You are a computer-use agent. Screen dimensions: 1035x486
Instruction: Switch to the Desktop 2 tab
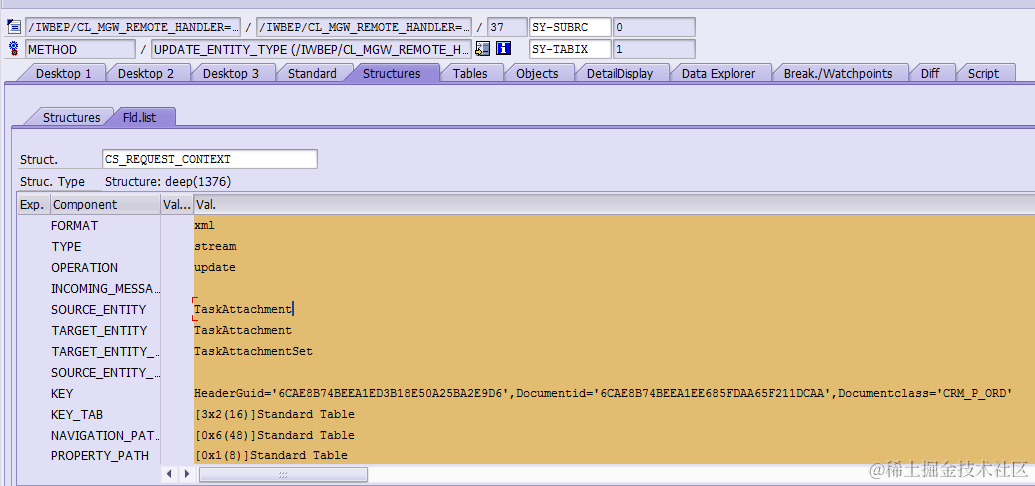tap(146, 73)
